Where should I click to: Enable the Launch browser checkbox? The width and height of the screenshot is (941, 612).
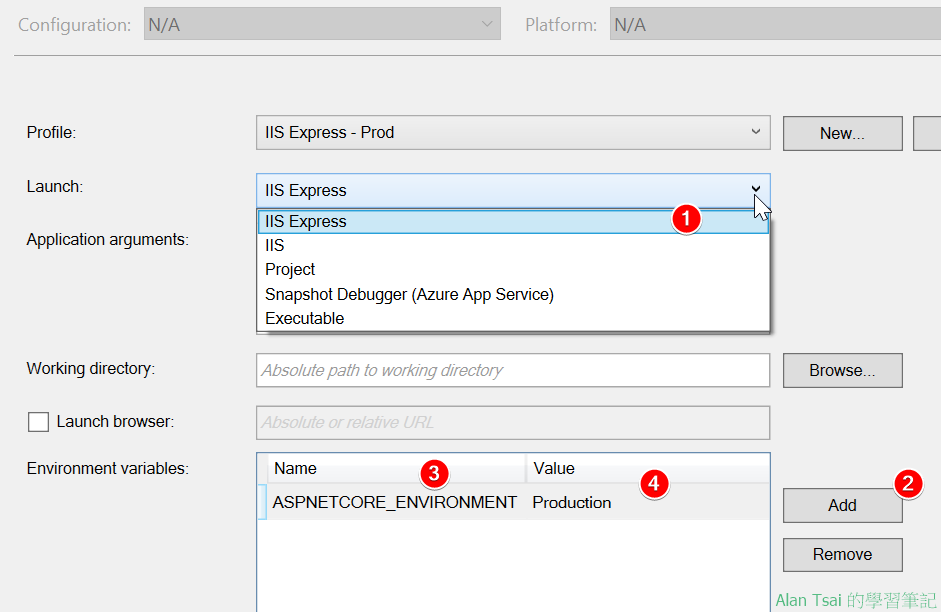coord(38,422)
